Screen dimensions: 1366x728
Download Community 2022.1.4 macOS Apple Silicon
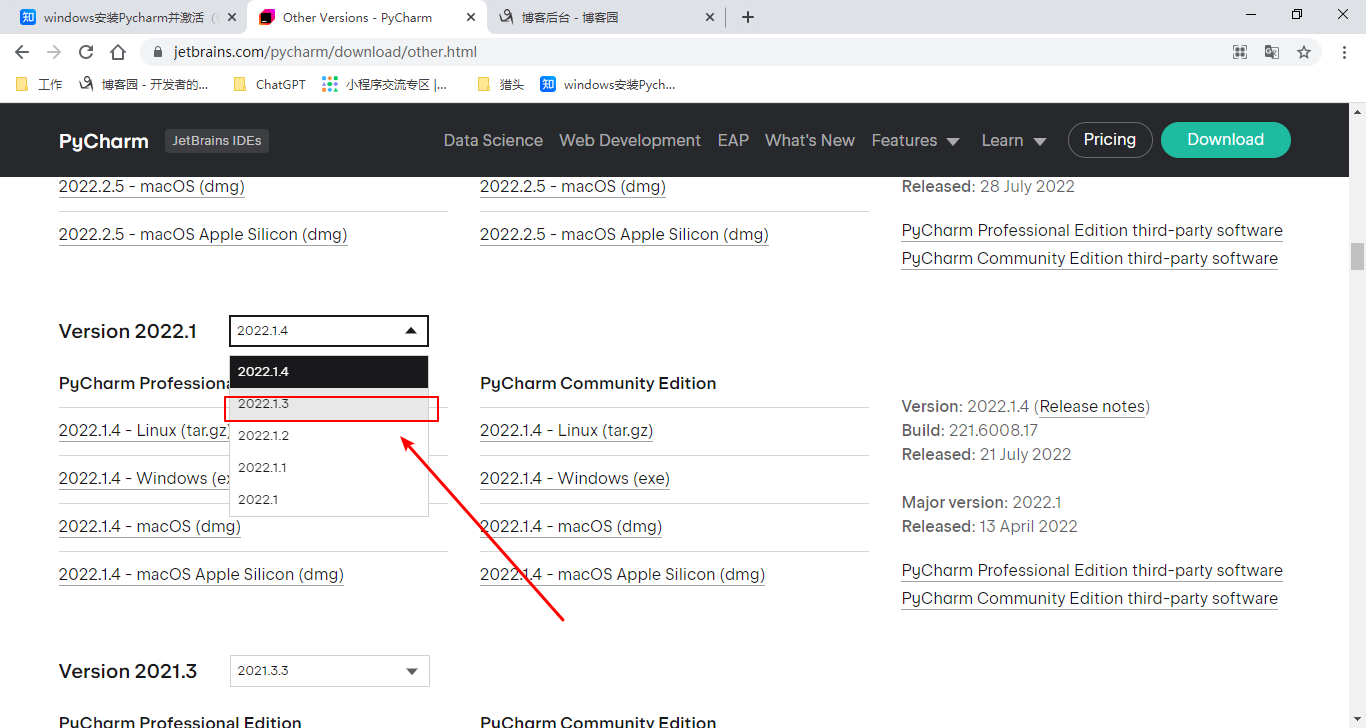point(622,575)
